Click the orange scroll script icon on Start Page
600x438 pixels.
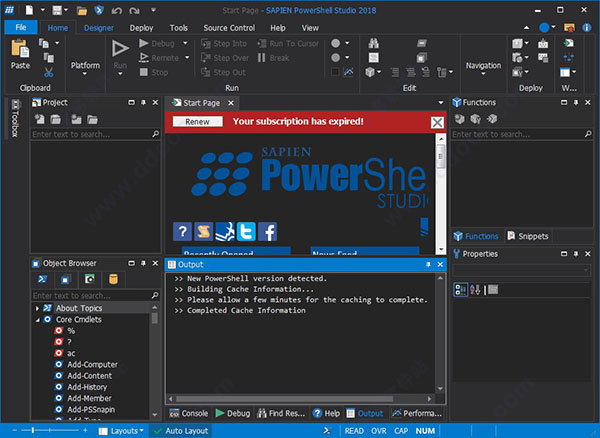[x=204, y=231]
